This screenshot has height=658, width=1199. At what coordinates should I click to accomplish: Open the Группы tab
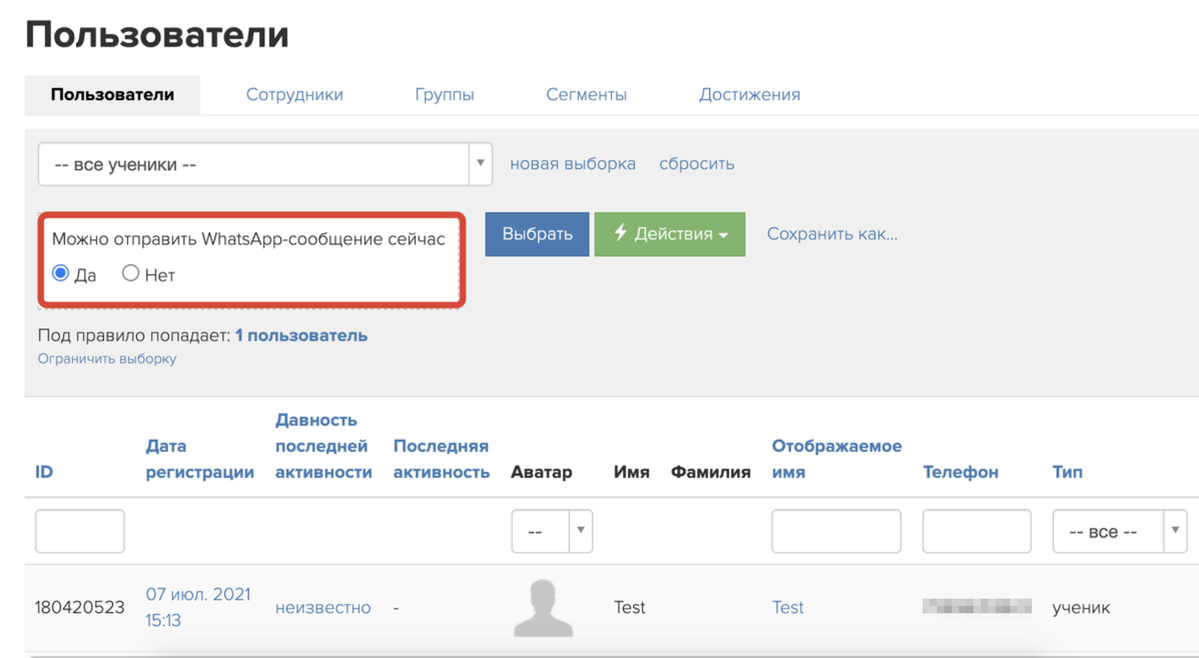tap(444, 95)
